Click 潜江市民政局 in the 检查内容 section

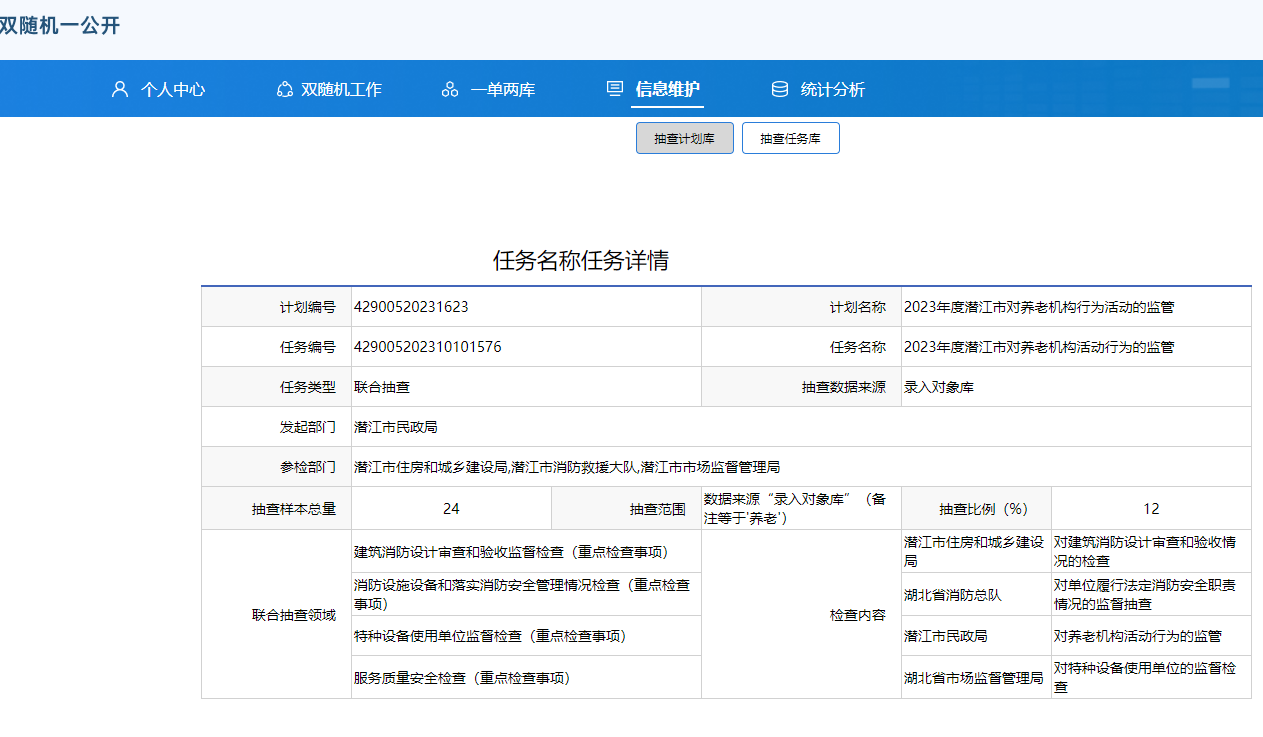[x=946, y=636]
